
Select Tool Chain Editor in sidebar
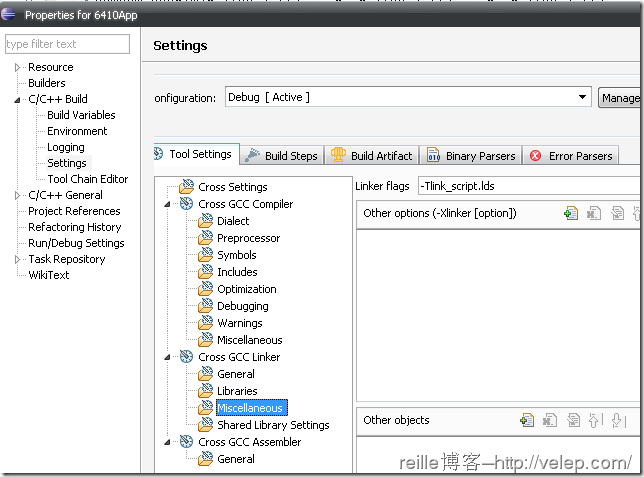[x=87, y=179]
